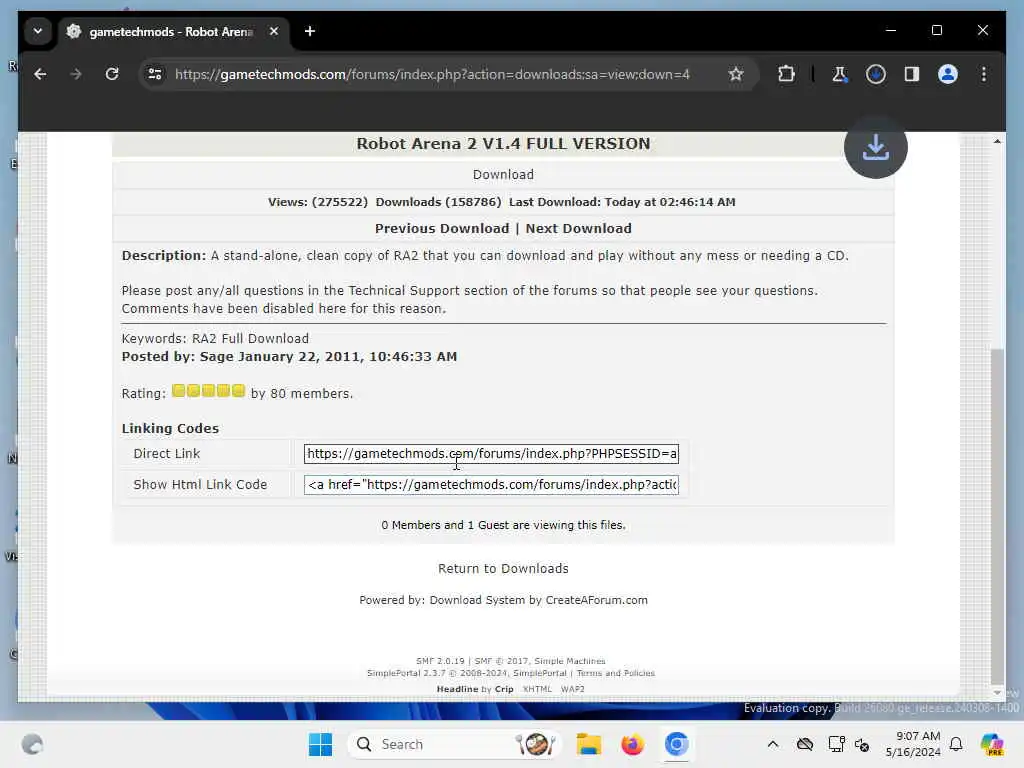Open the Windows Start menu
The image size is (1024, 768).
[x=320, y=744]
